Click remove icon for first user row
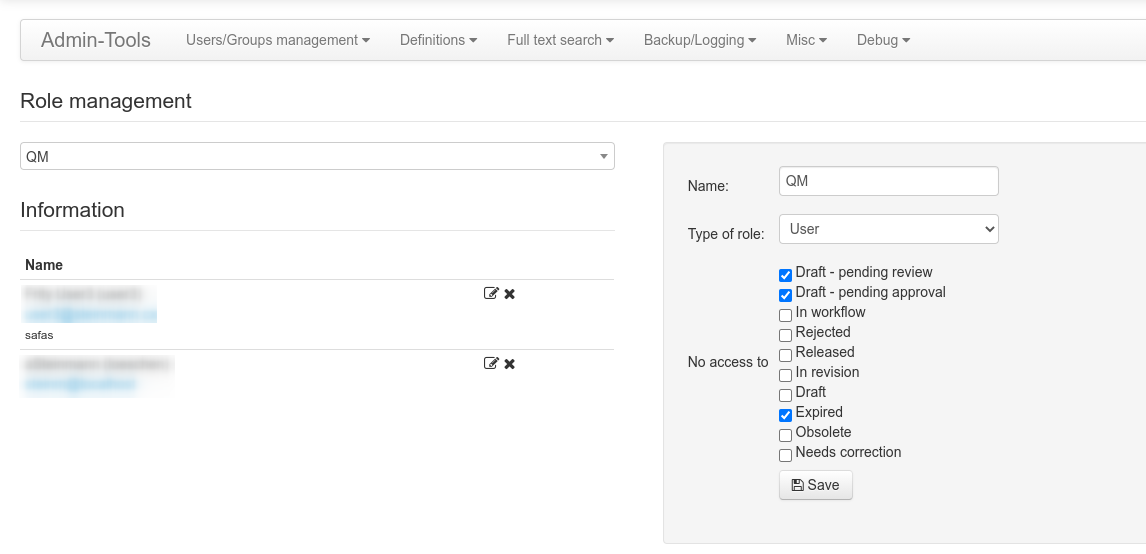The height and width of the screenshot is (554, 1146). pos(509,294)
